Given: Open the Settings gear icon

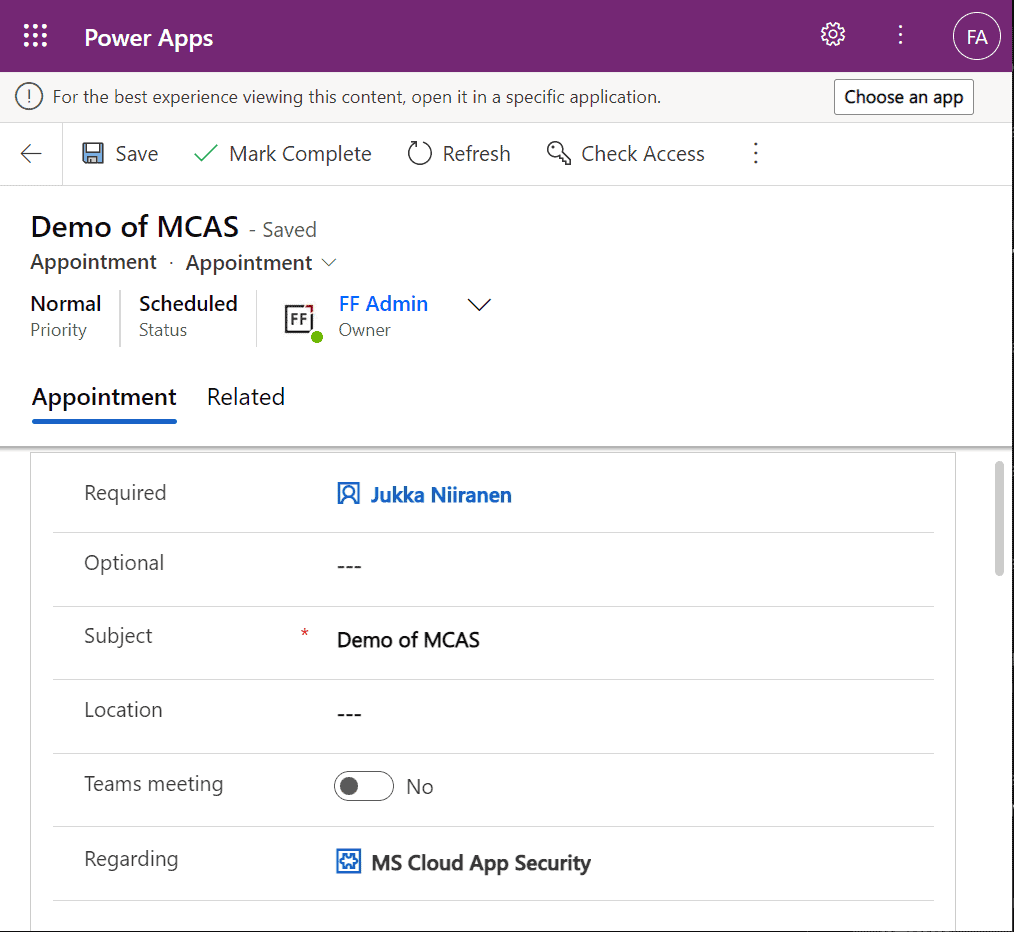Looking at the screenshot, I should coord(832,36).
